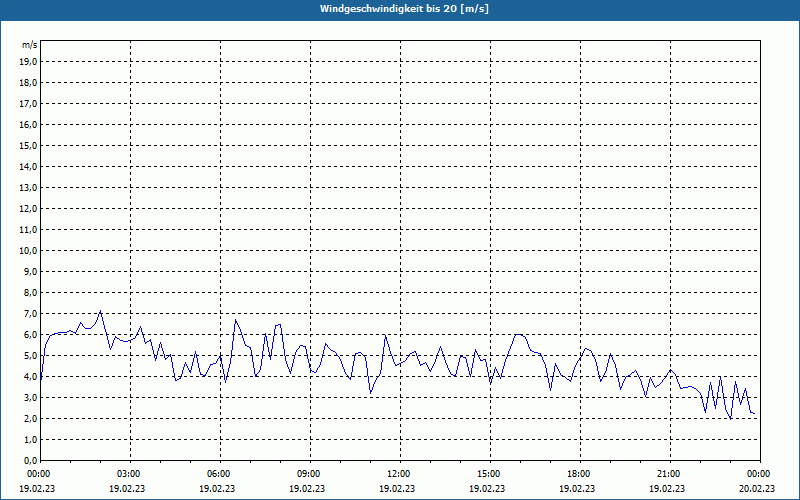The image size is (800, 500).
Task: Click the '7,0' y-axis label
Action: pos(30,314)
